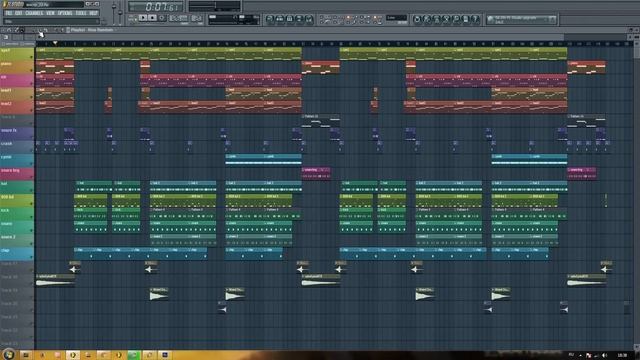
Task: Open the clip menu of the first snare long clip
Action: coord(303,169)
